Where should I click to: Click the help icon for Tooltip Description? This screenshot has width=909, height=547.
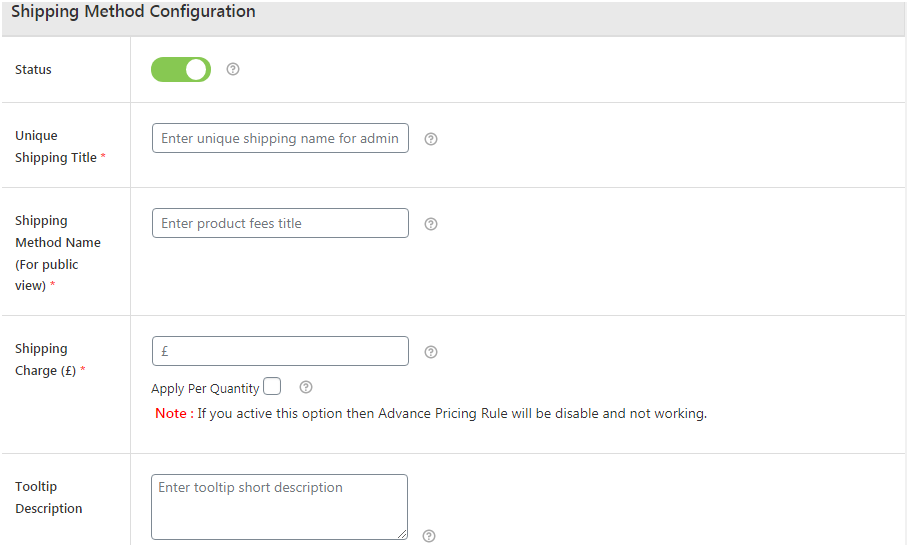click(x=429, y=536)
